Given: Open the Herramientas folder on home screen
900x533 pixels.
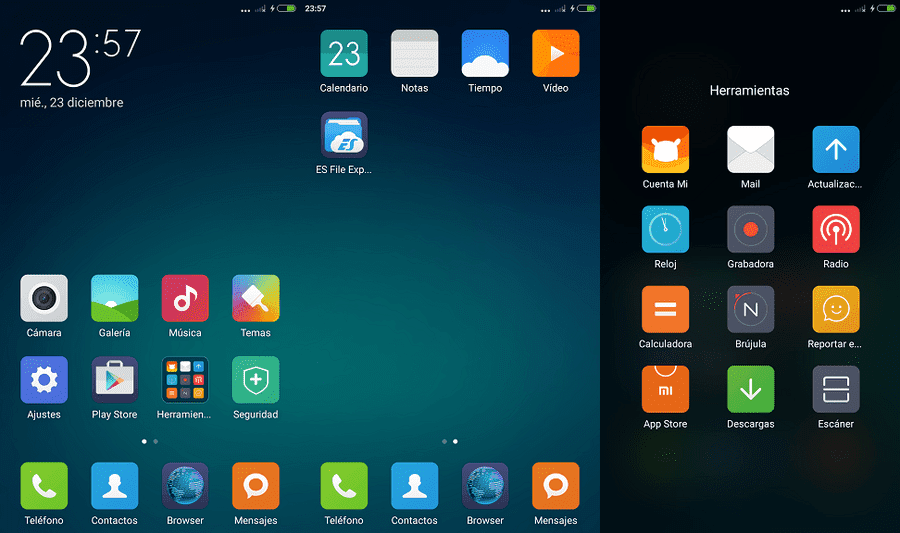Looking at the screenshot, I should (x=185, y=380).
